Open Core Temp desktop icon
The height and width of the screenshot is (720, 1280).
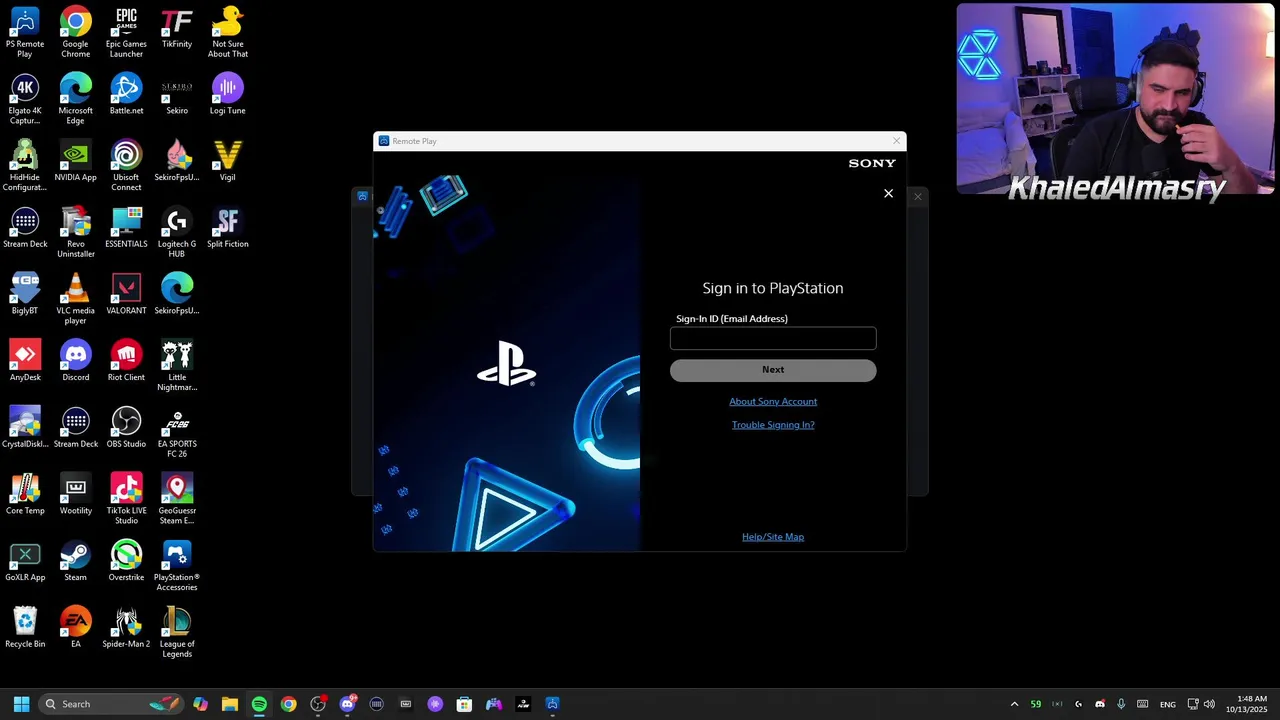25,495
